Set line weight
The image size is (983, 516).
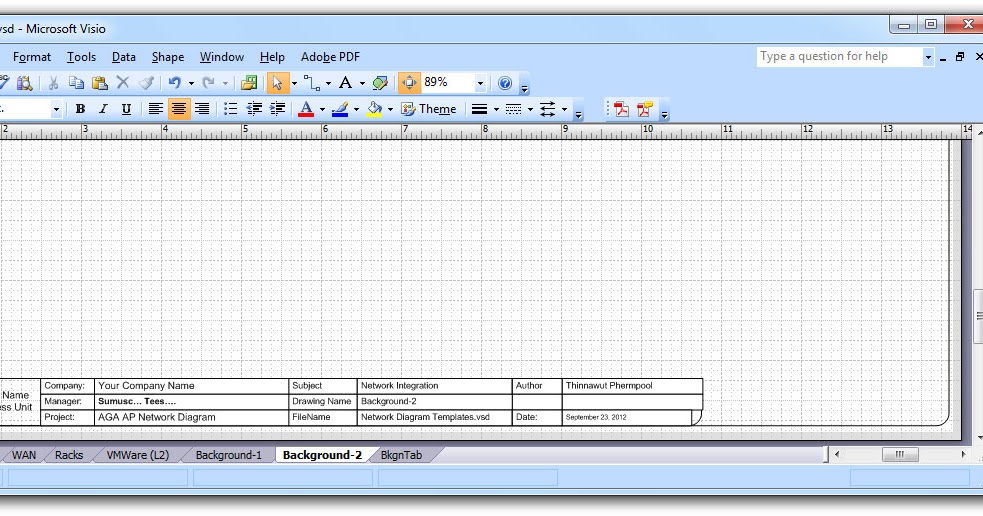[x=480, y=109]
